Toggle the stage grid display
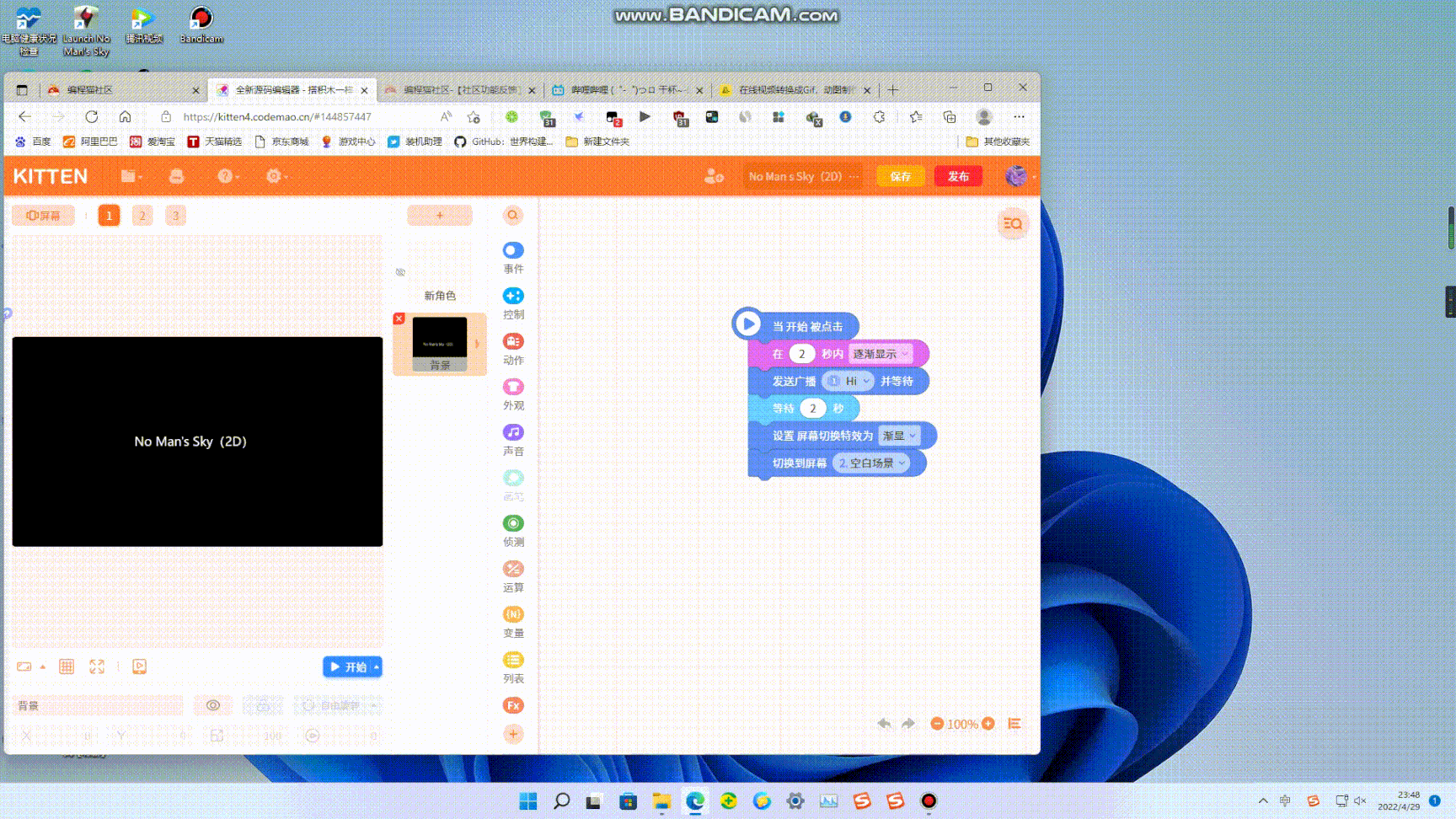 (x=67, y=666)
